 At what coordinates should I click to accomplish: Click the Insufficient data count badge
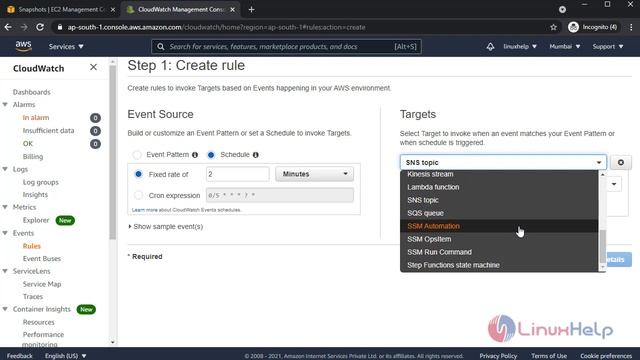coord(95,131)
